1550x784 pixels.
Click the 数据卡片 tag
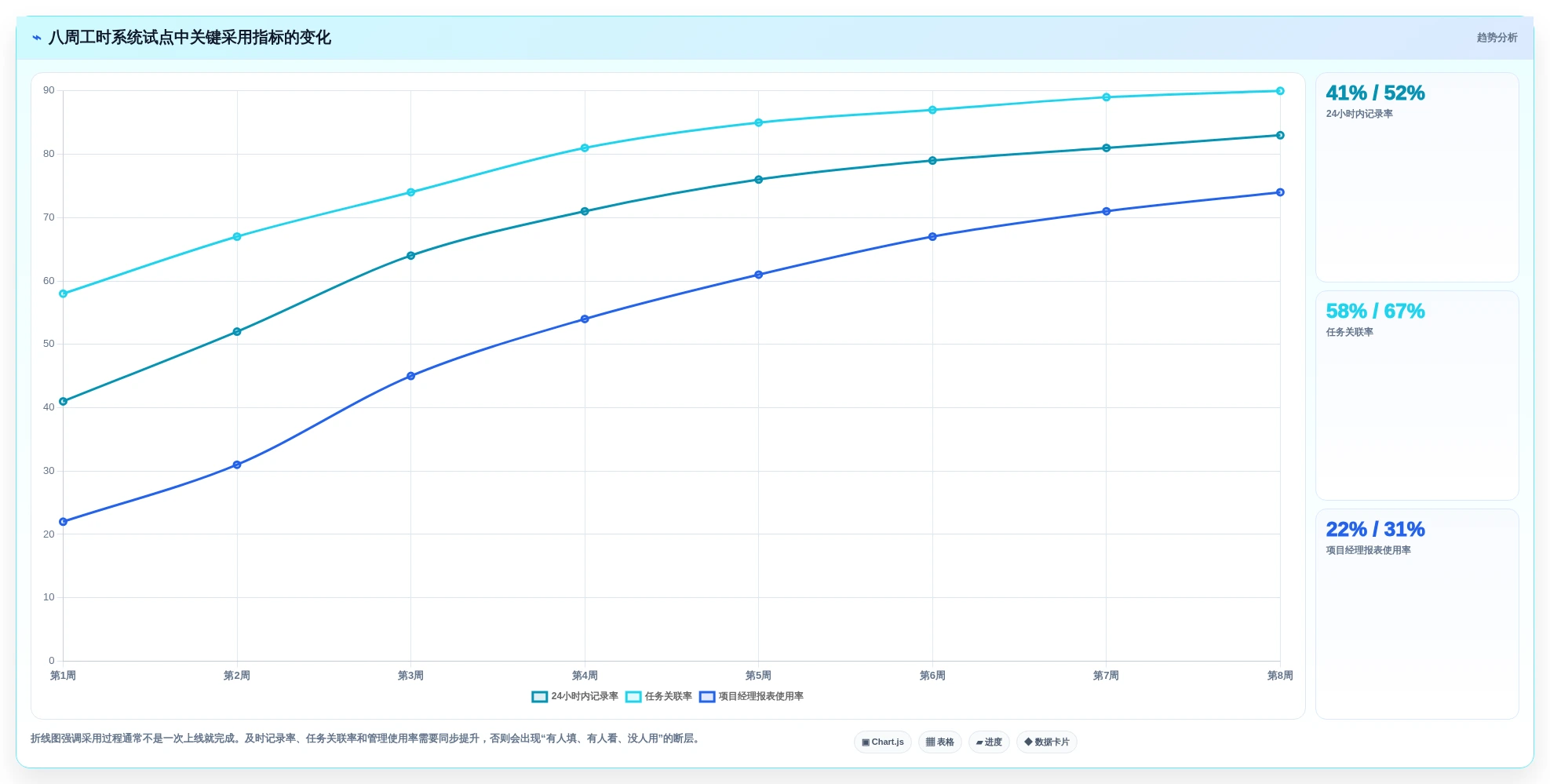click(x=1047, y=742)
